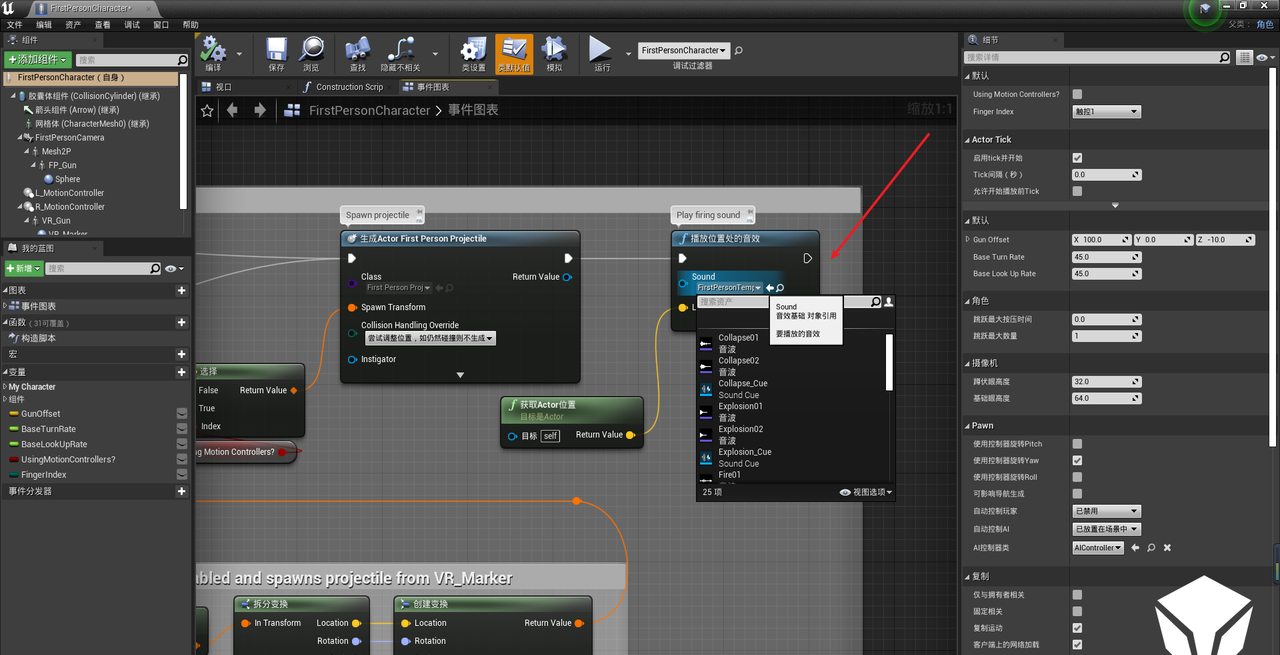Open 视图选项 dropdown in asset picker

tap(866, 492)
